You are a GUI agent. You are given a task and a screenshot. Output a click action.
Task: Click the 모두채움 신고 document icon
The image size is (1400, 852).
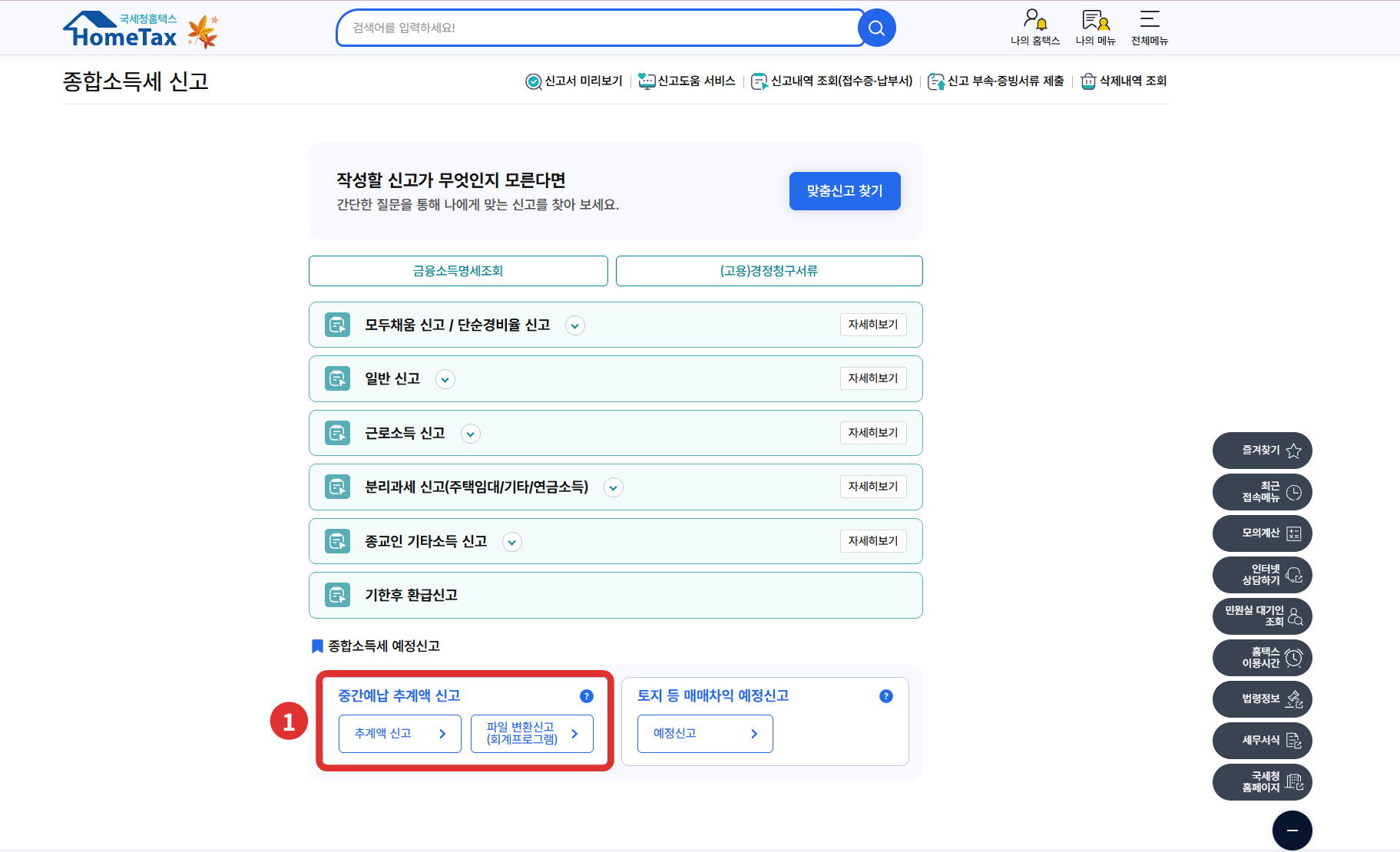point(337,325)
